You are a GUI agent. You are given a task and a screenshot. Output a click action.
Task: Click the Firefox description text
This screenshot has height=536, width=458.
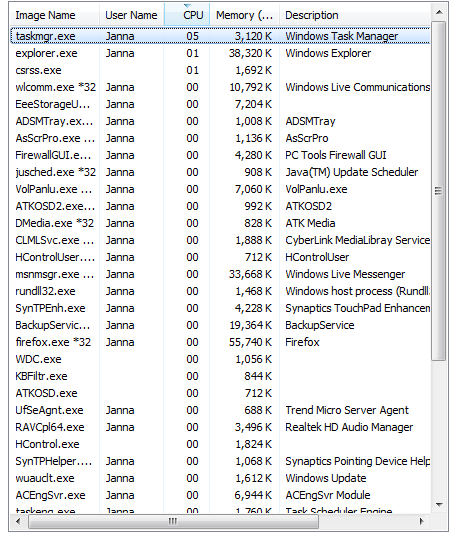(302, 342)
